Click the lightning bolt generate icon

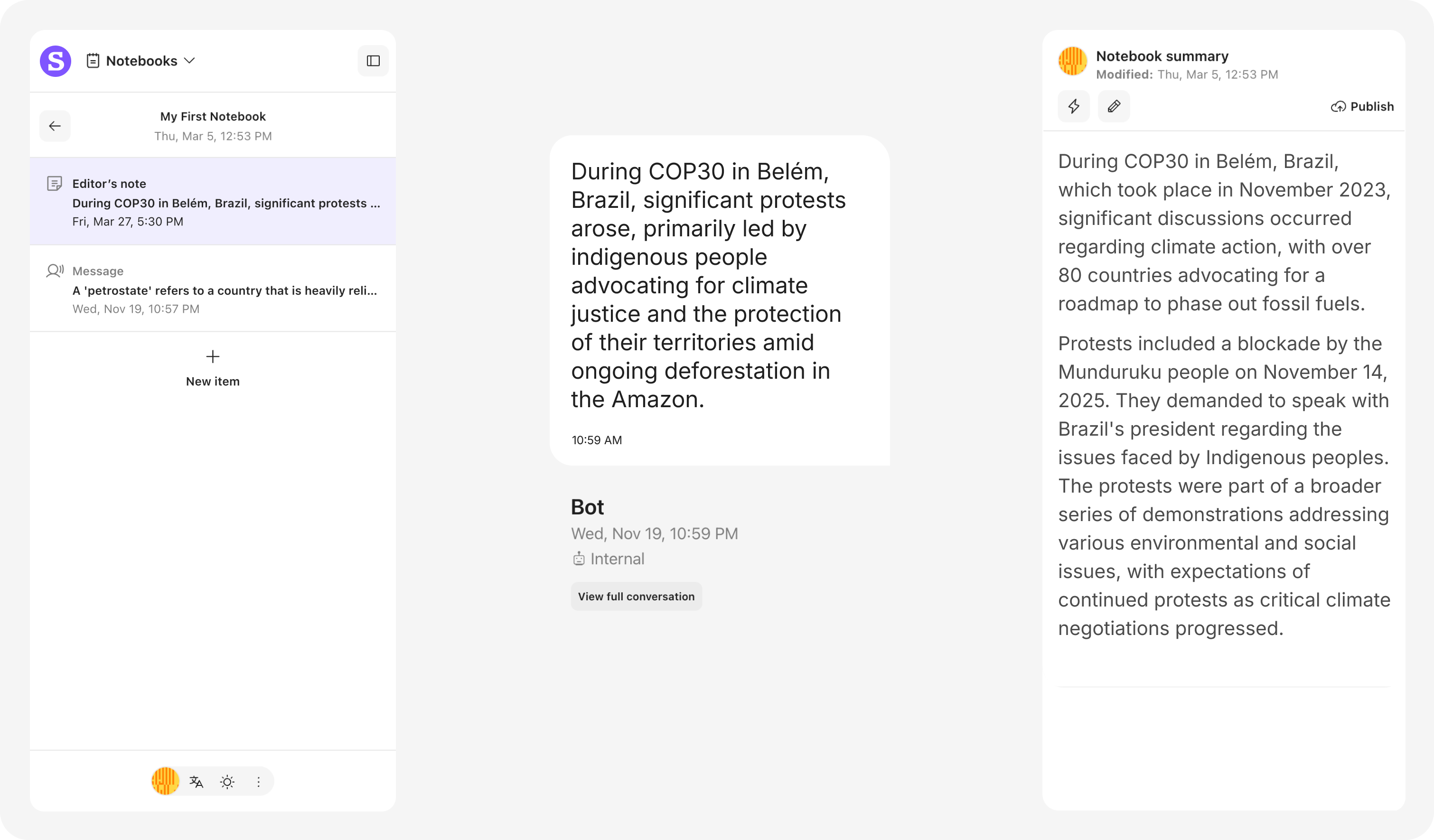[x=1074, y=106]
